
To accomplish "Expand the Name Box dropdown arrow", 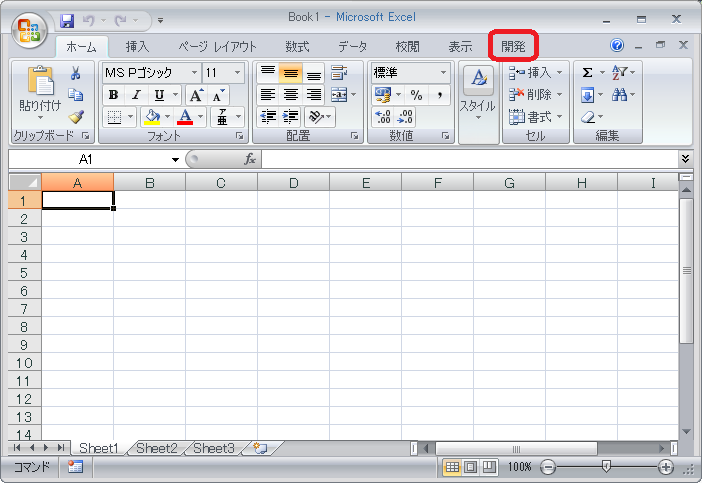I will click(176, 159).
